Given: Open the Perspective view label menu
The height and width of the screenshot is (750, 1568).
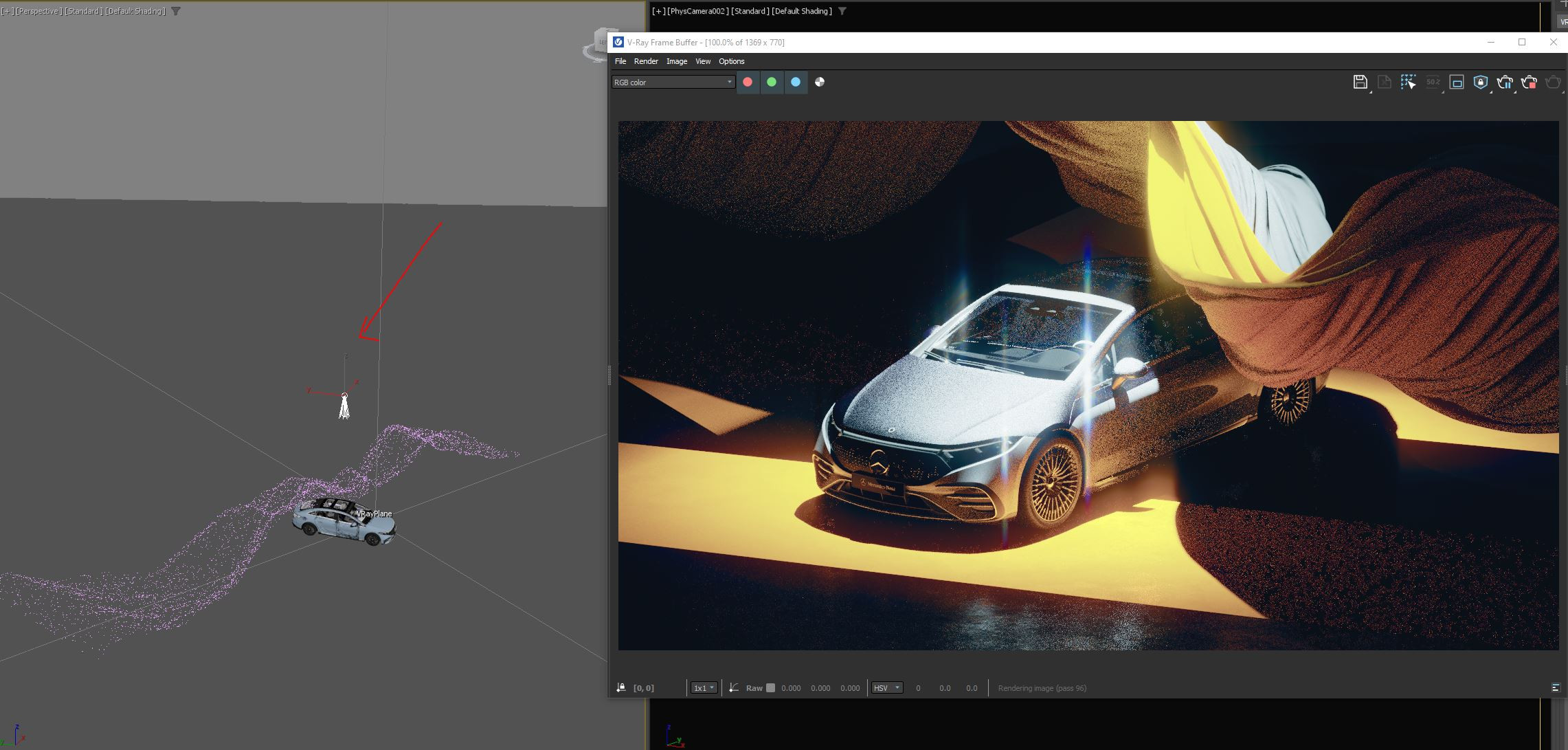Looking at the screenshot, I should [38, 11].
